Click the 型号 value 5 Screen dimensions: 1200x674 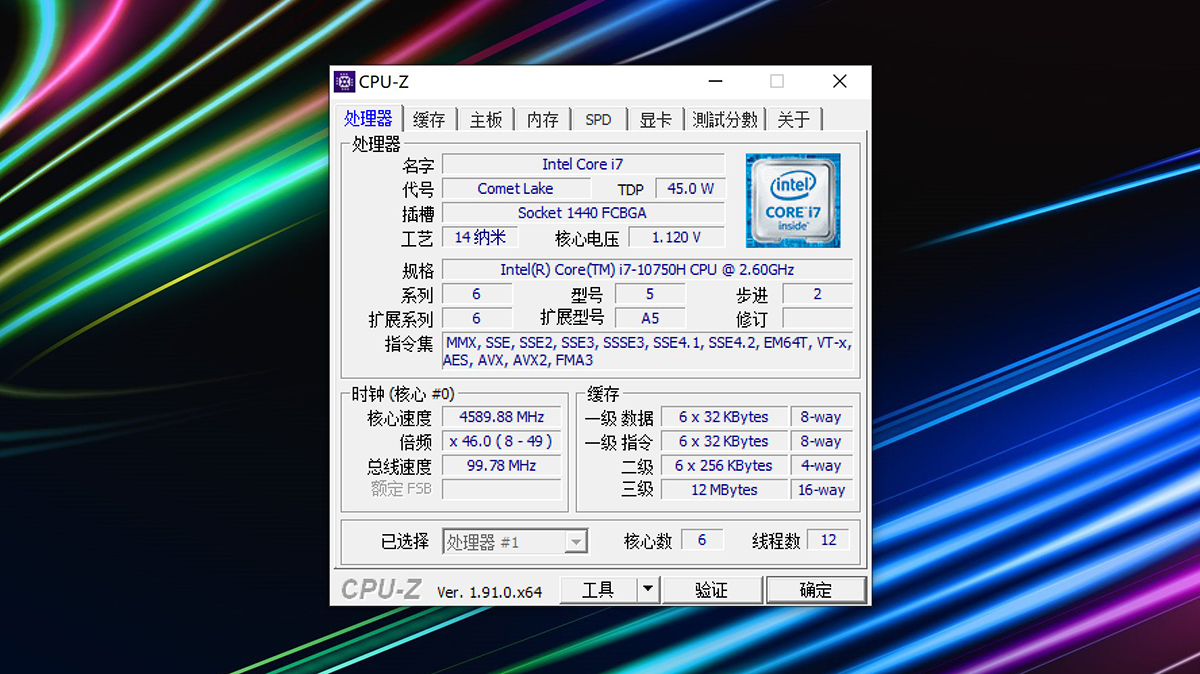click(650, 294)
